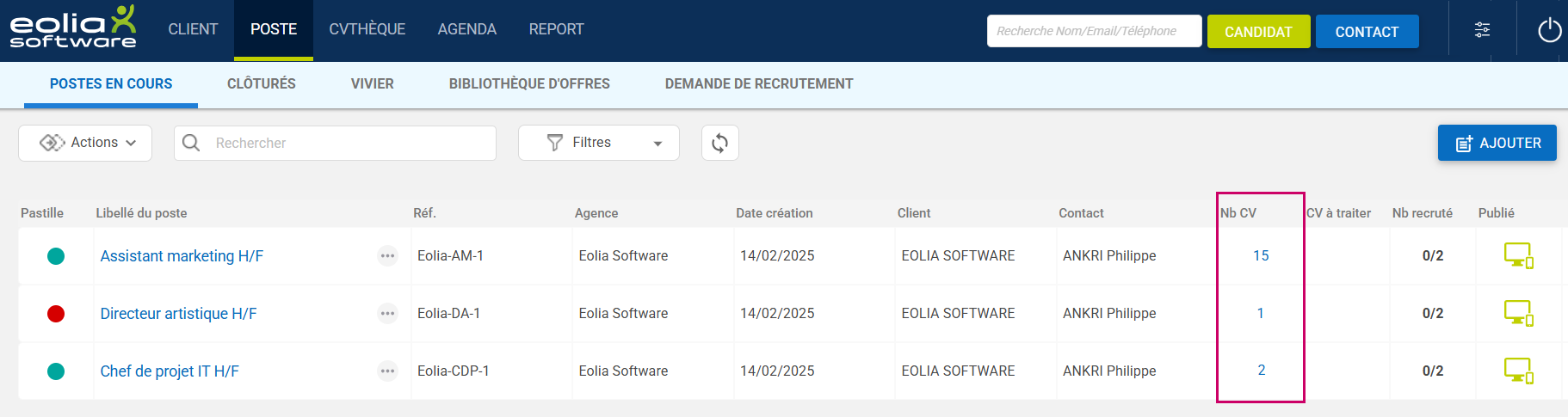Click the power logout icon
The image size is (1568, 417).
[x=1549, y=30]
